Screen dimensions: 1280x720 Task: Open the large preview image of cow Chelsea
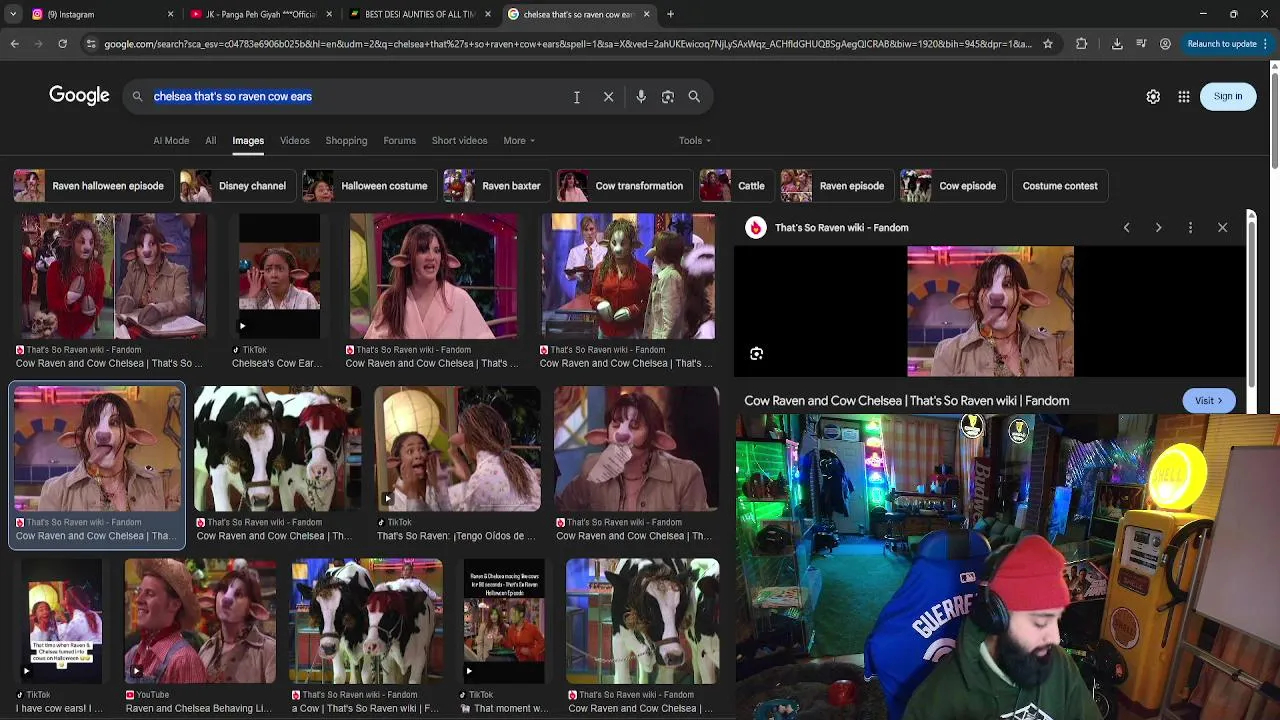pyautogui.click(x=990, y=311)
